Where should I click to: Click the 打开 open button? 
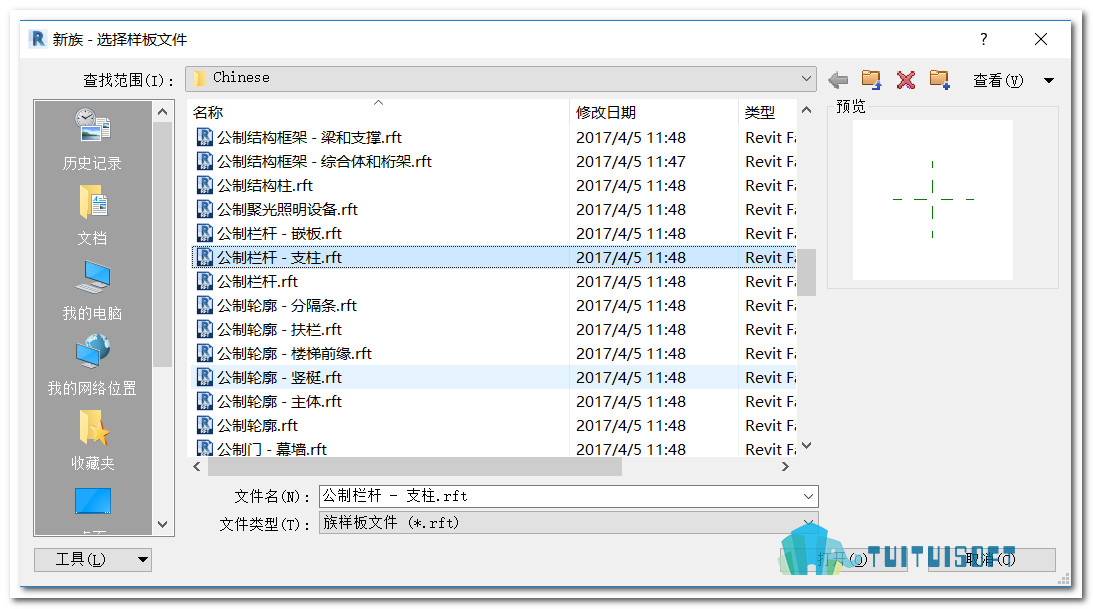click(x=843, y=559)
